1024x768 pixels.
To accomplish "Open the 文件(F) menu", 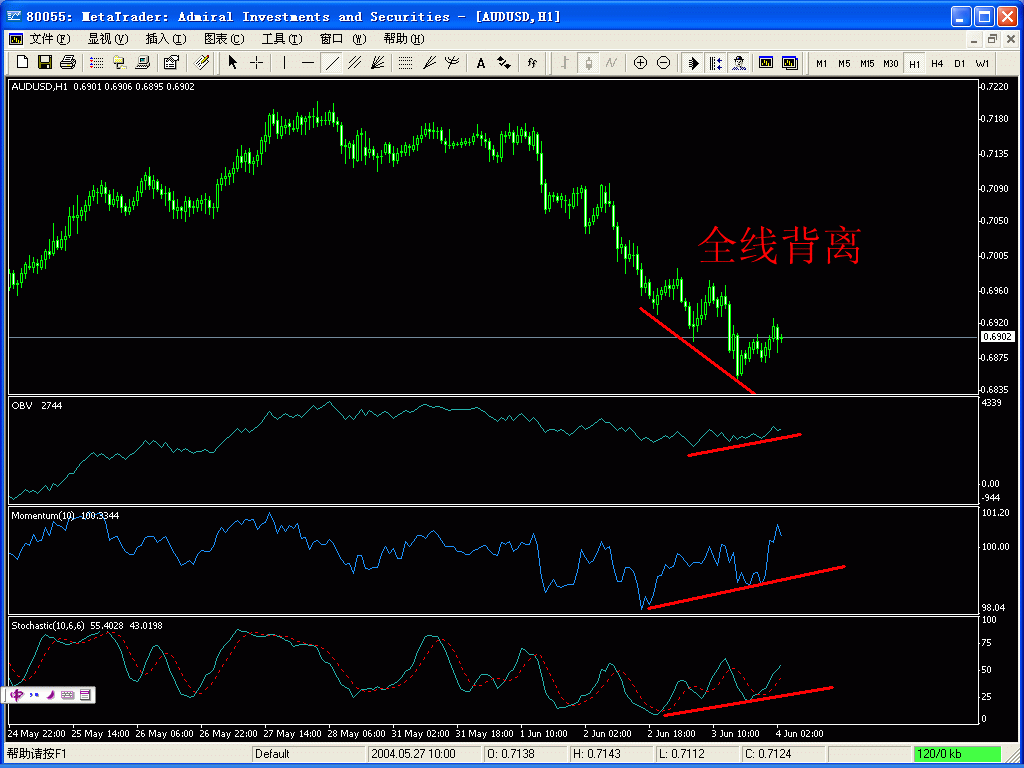I will [50, 39].
